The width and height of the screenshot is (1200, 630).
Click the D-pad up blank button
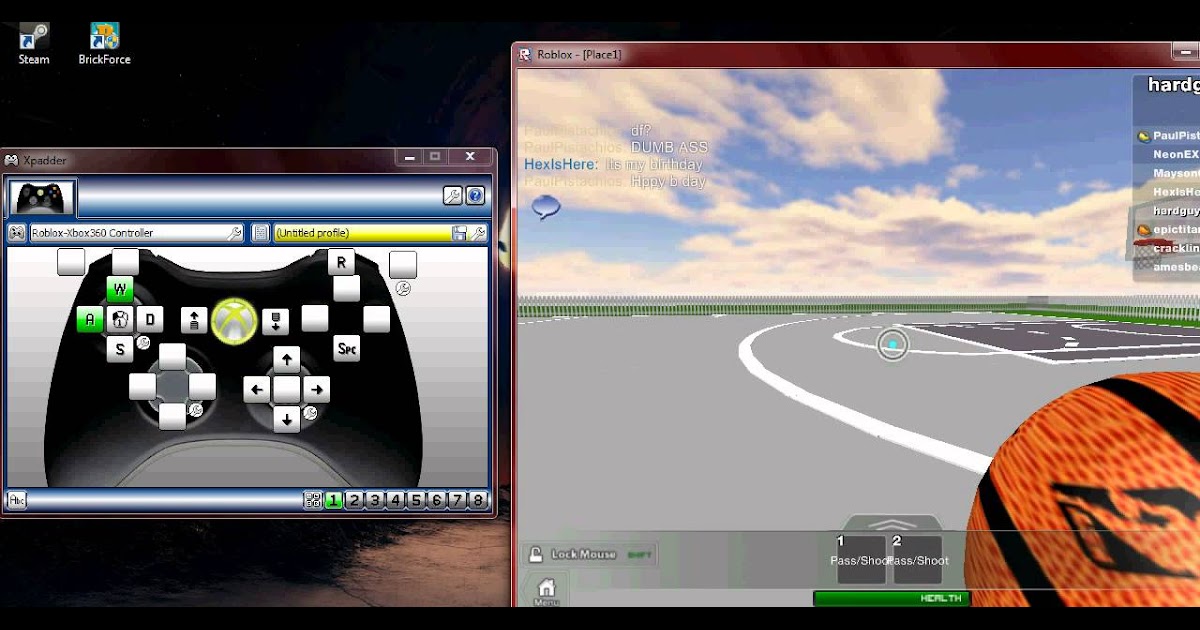(173, 357)
